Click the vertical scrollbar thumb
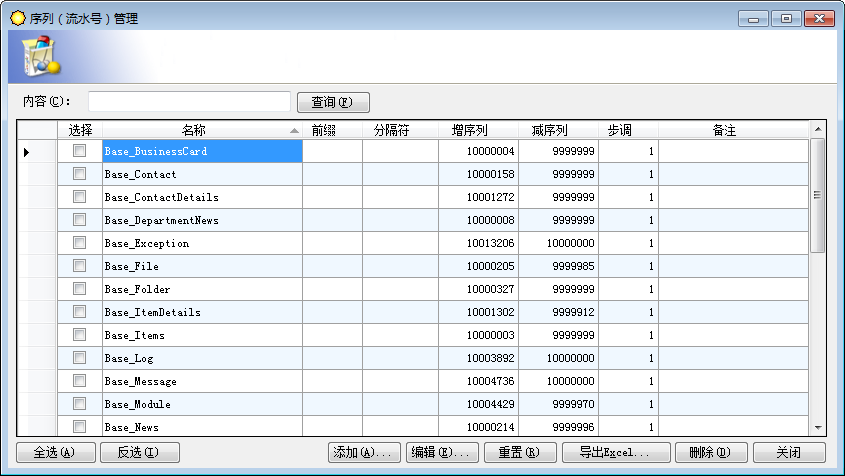This screenshot has width=845, height=476. coord(818,195)
